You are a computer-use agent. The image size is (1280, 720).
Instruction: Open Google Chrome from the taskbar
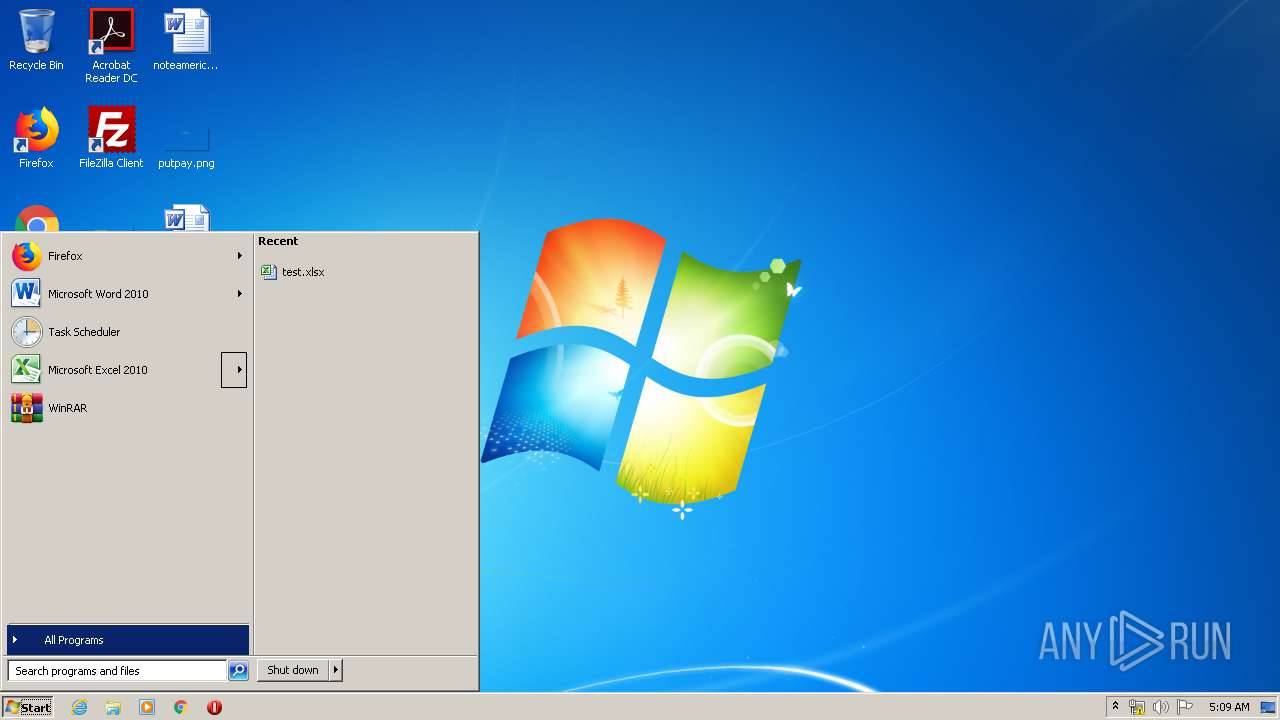coord(181,707)
